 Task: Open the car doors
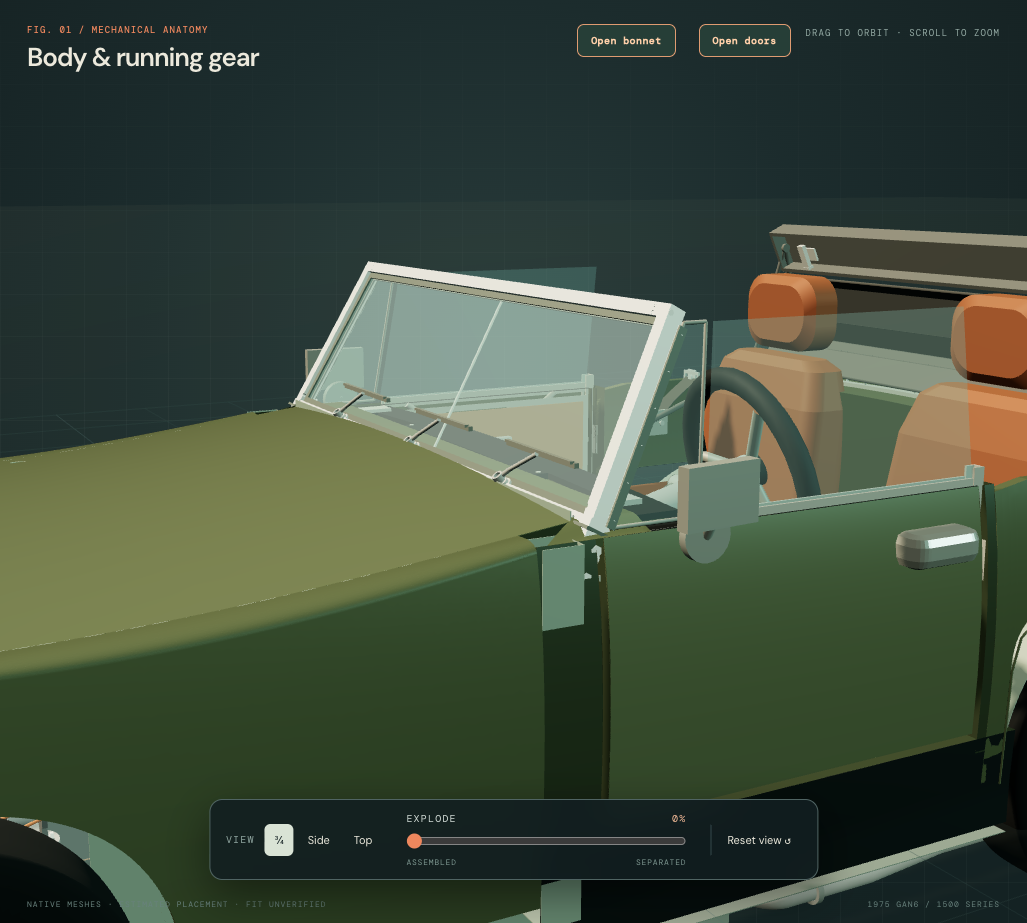pyautogui.click(x=745, y=41)
